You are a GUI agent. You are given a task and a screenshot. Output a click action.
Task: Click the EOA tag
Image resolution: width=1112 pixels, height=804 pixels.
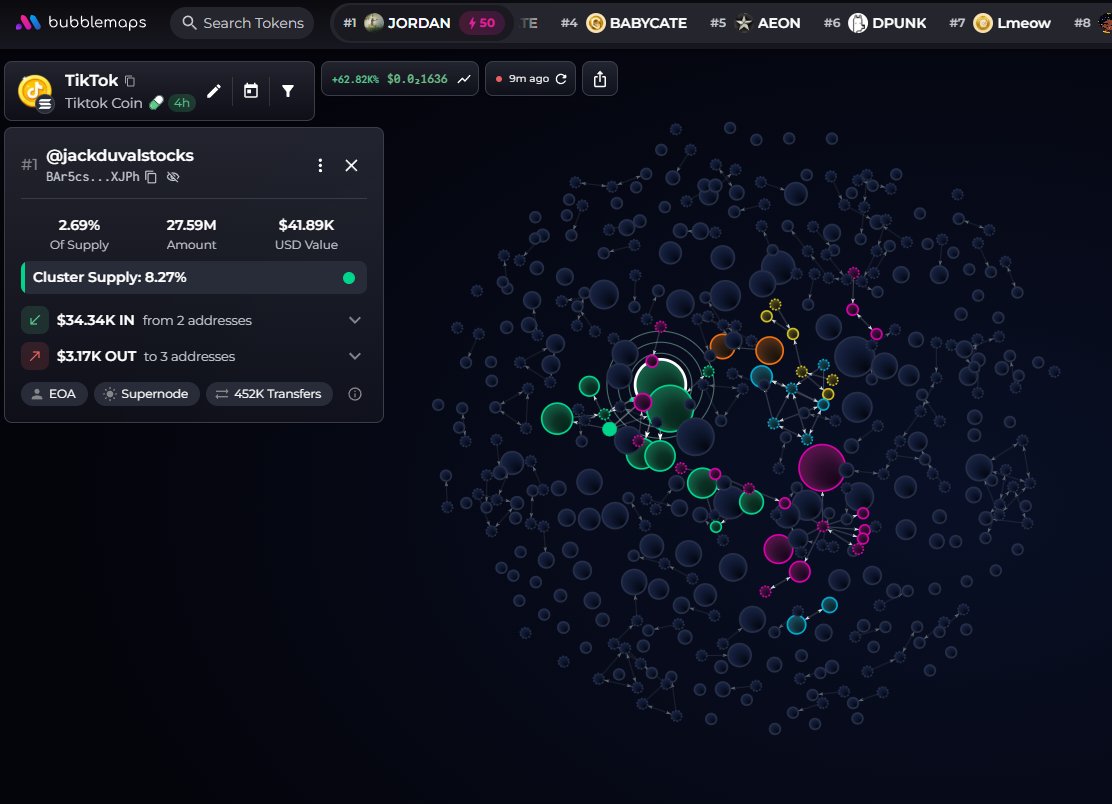click(54, 393)
